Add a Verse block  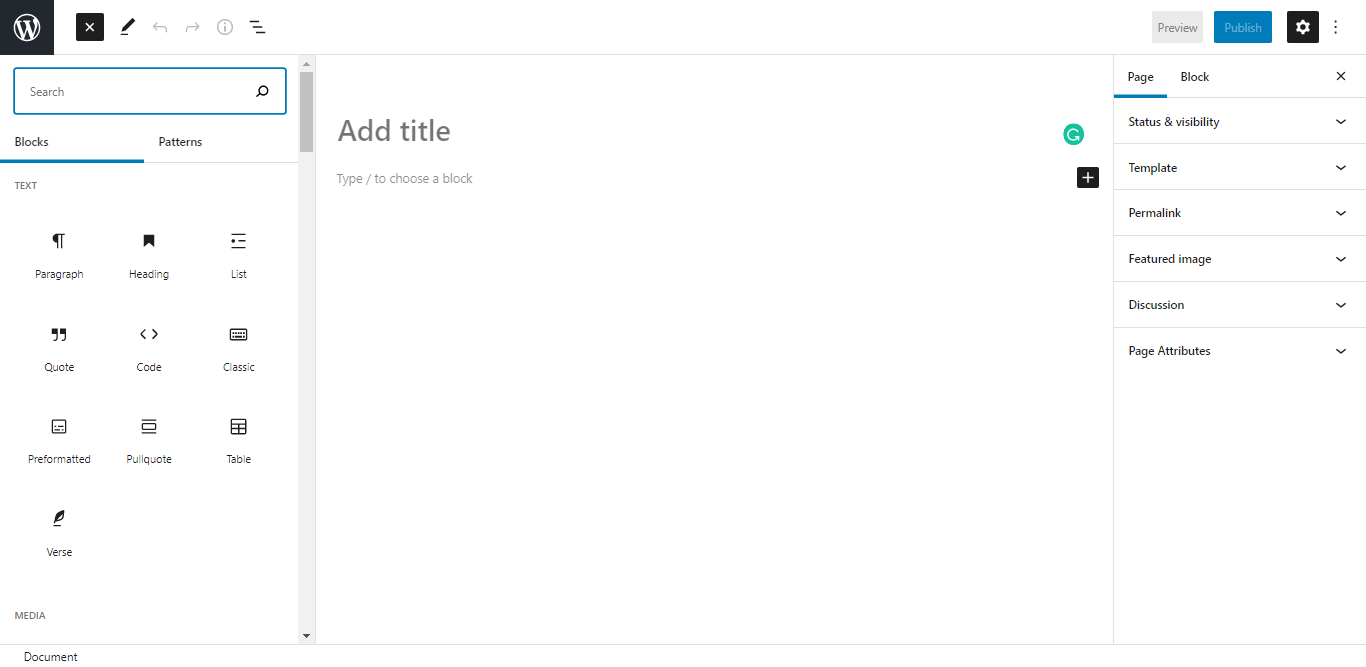click(x=59, y=532)
